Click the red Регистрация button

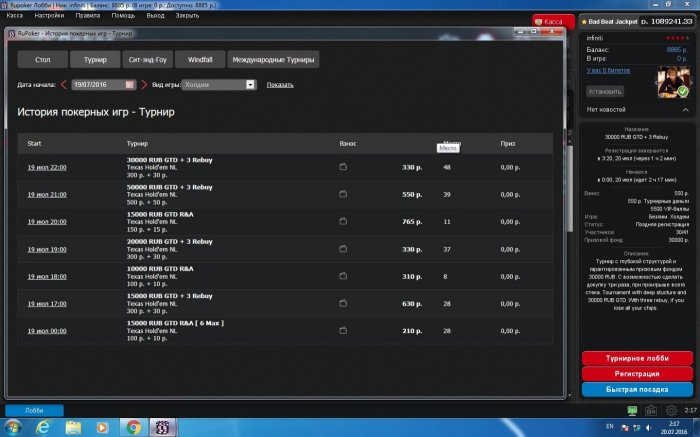[637, 374]
